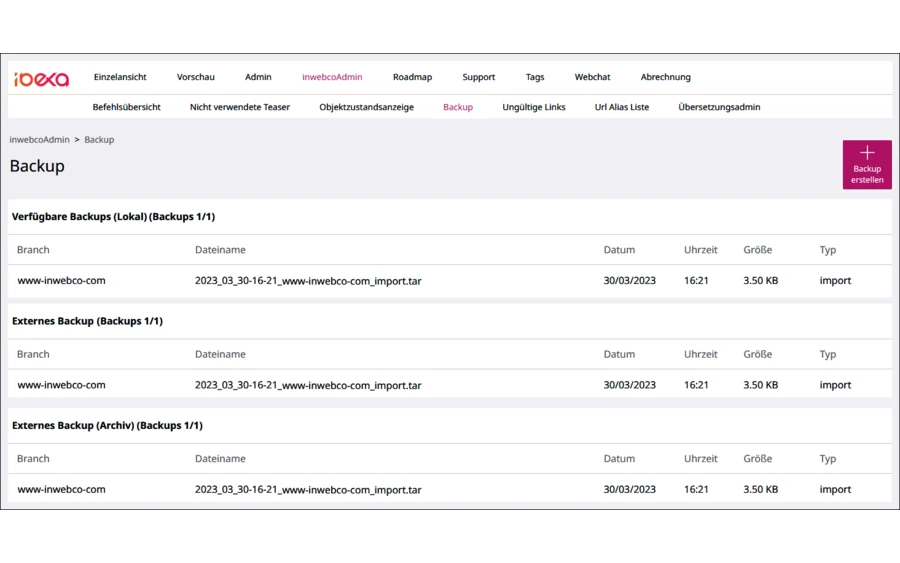Open the Vorschau menu item
900x563 pixels.
[196, 77]
